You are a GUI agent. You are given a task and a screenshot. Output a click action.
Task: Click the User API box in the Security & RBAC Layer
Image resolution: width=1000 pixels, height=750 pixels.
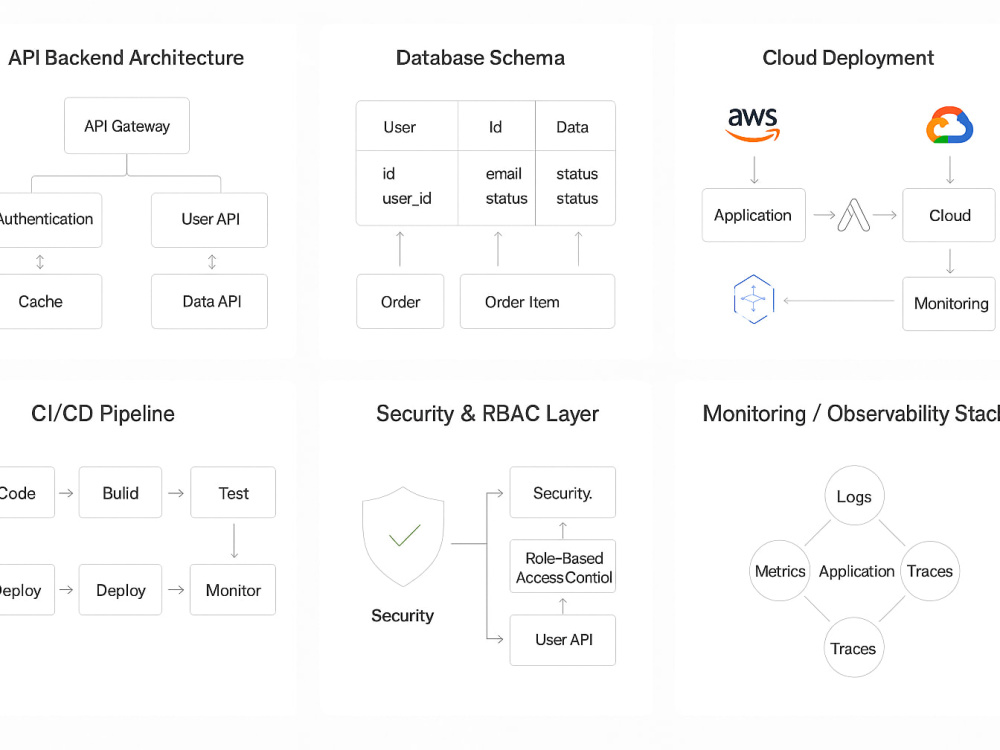pyautogui.click(x=562, y=640)
